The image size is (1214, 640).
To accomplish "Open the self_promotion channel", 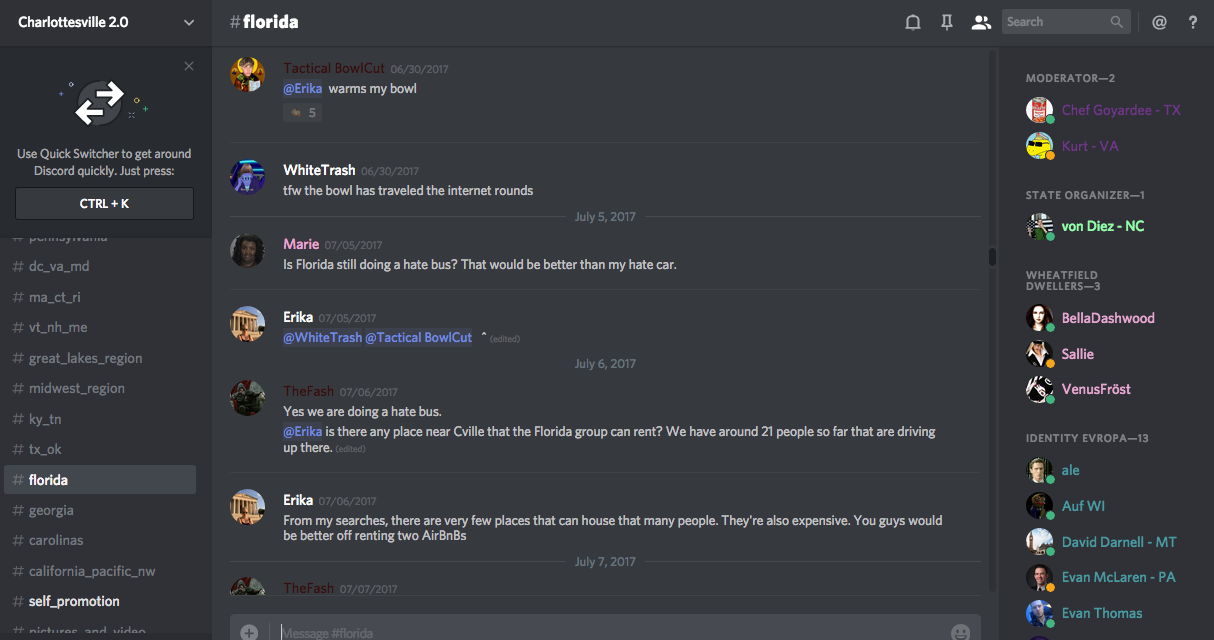I will (x=74, y=601).
